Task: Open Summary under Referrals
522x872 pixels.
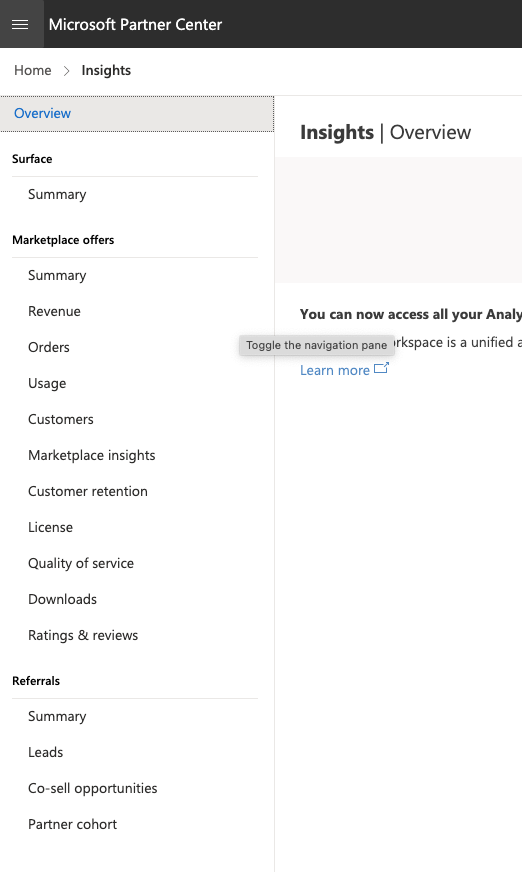Action: coord(57,716)
